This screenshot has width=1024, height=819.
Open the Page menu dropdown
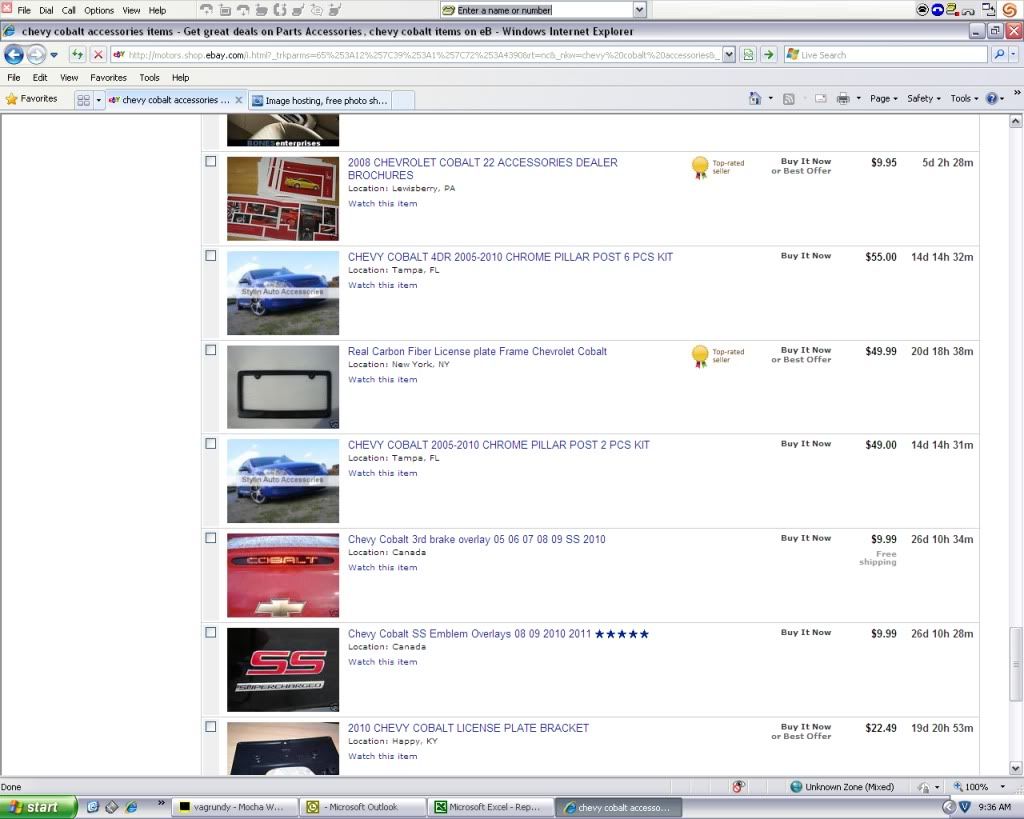click(x=884, y=99)
